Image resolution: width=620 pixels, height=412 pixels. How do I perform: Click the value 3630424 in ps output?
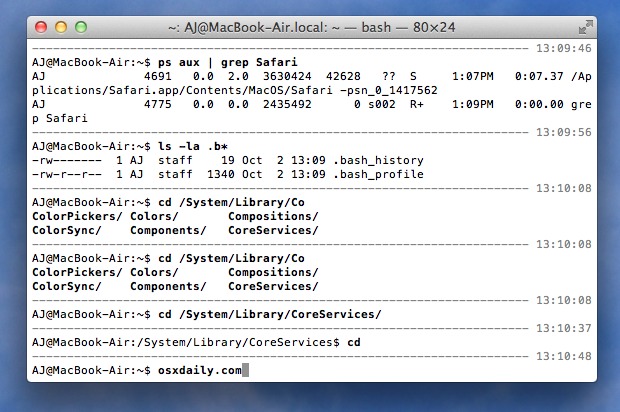point(287,76)
